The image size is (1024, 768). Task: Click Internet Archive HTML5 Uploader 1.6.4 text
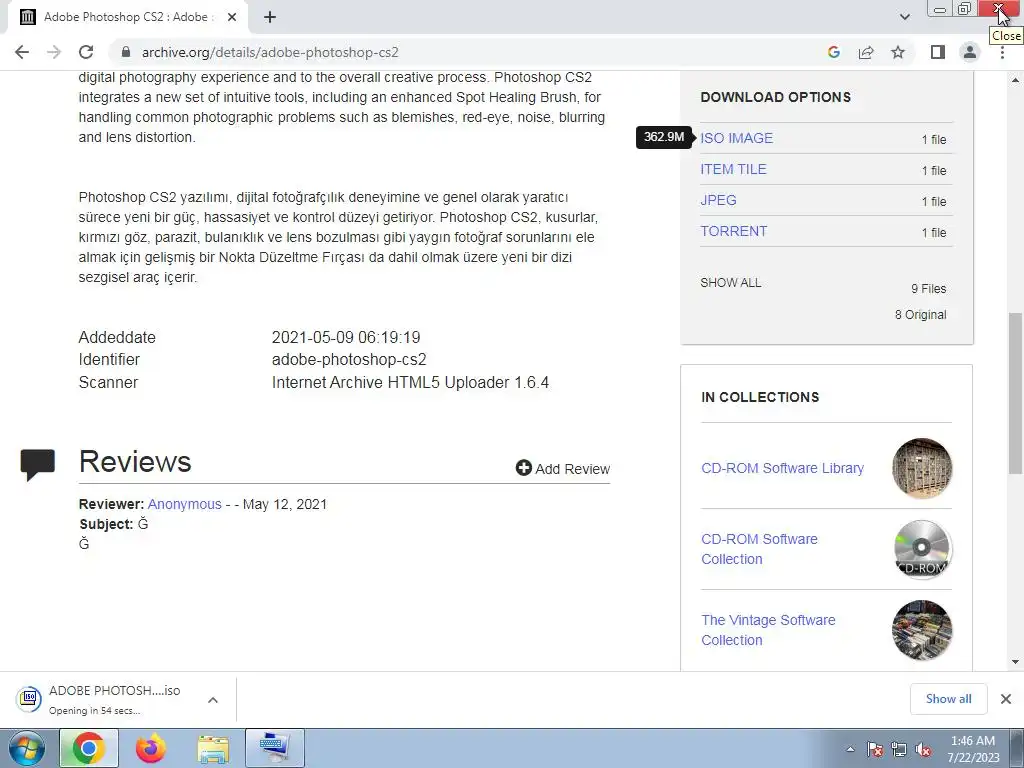[410, 382]
